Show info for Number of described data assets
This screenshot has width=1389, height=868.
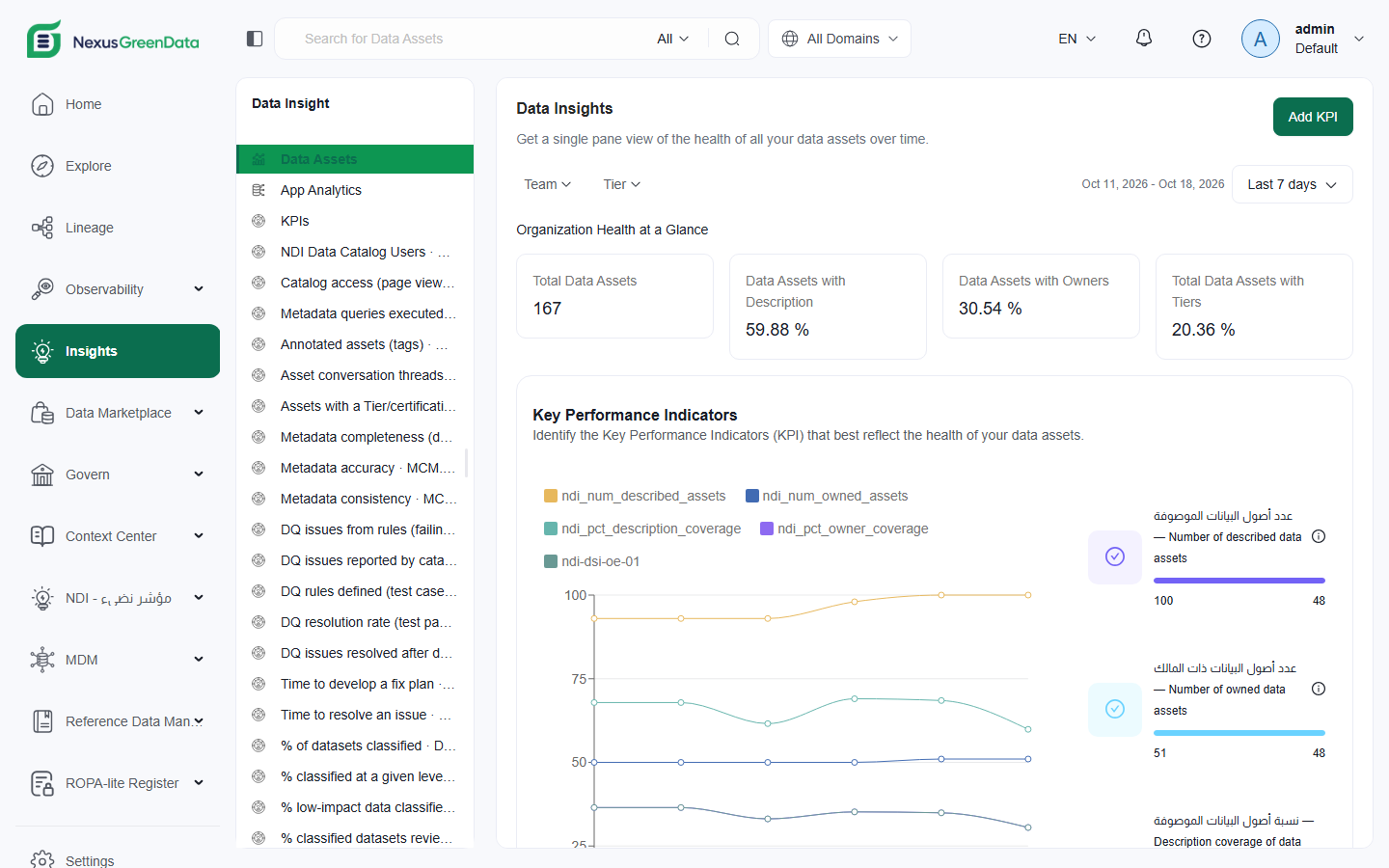click(x=1319, y=536)
